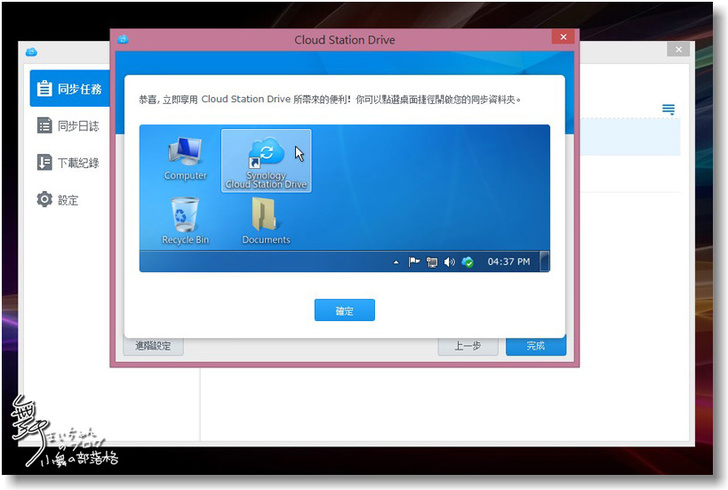Open the 下載紀錄 download history tab
Viewport: 728px width, 490px height.
70,163
